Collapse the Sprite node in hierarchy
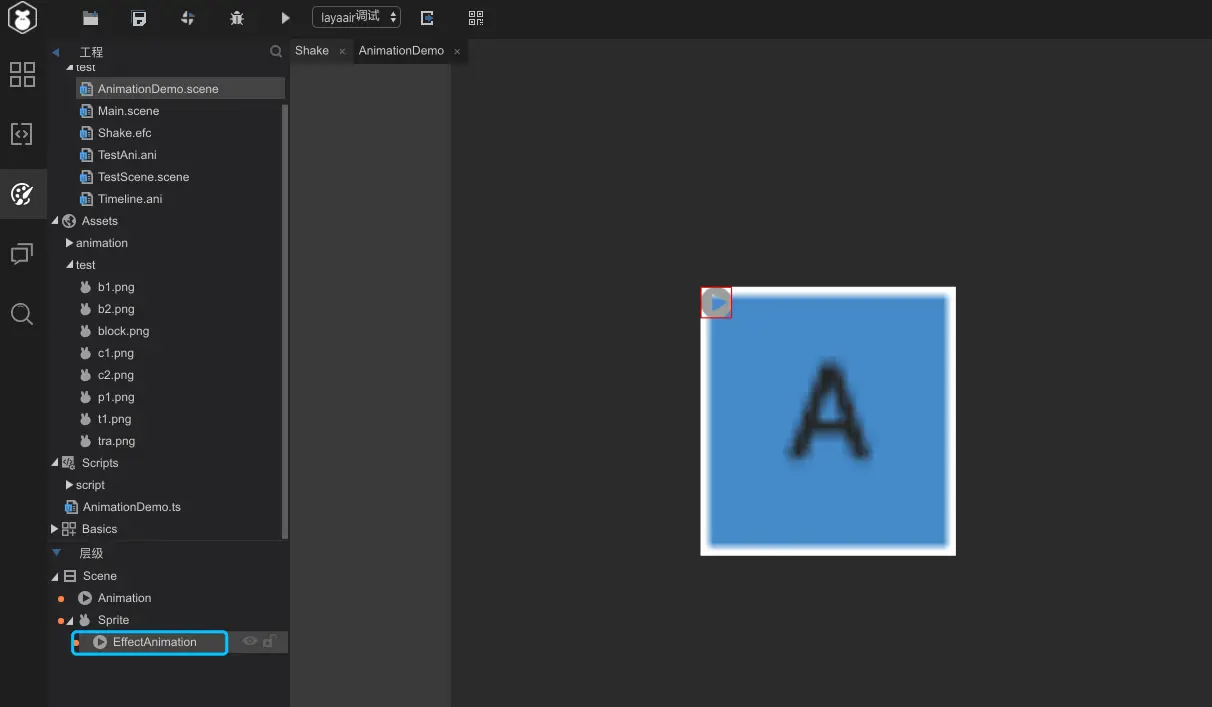This screenshot has width=1212, height=707. [x=71, y=621]
